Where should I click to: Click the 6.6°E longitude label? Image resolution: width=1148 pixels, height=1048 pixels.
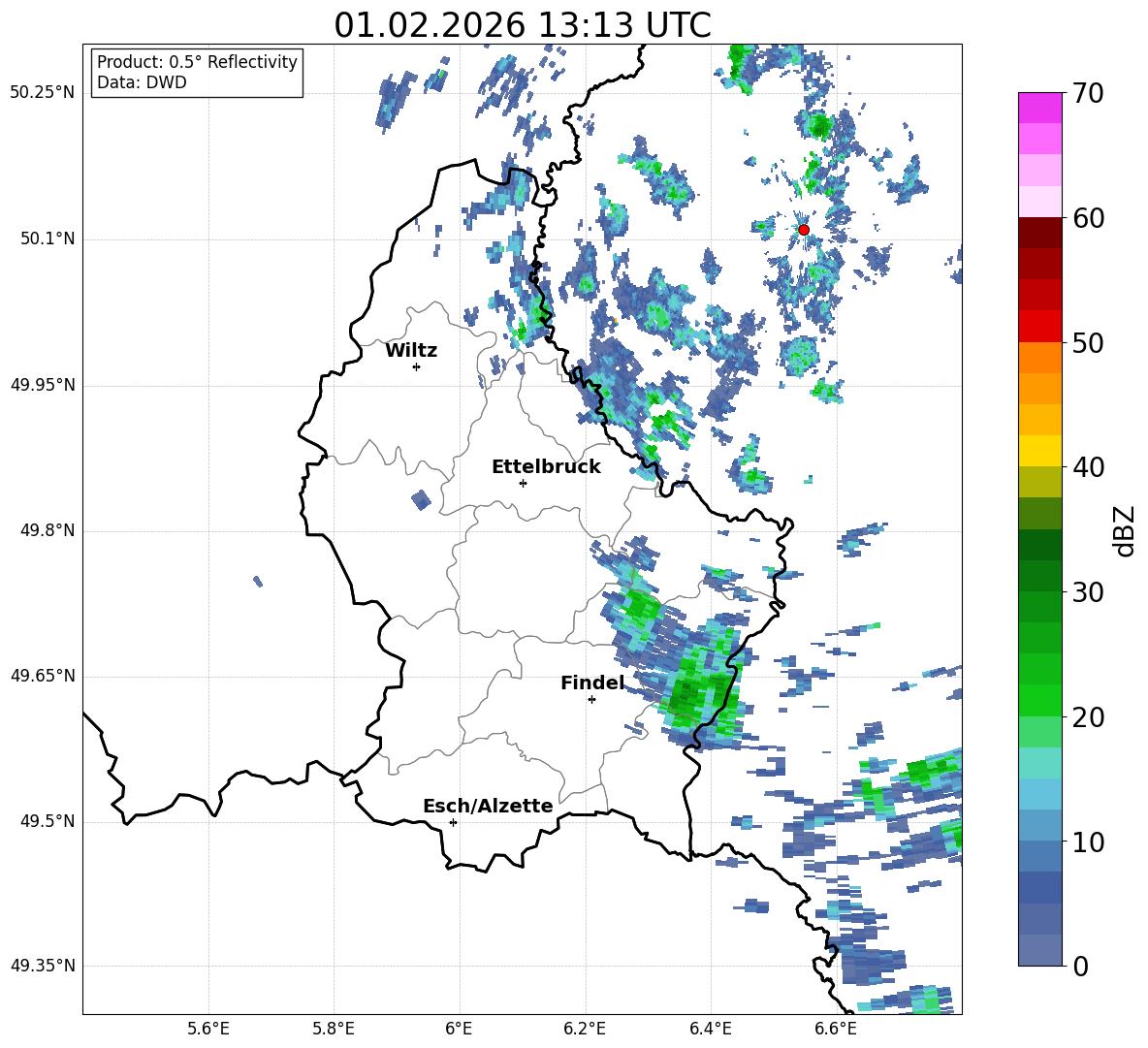tap(836, 1029)
